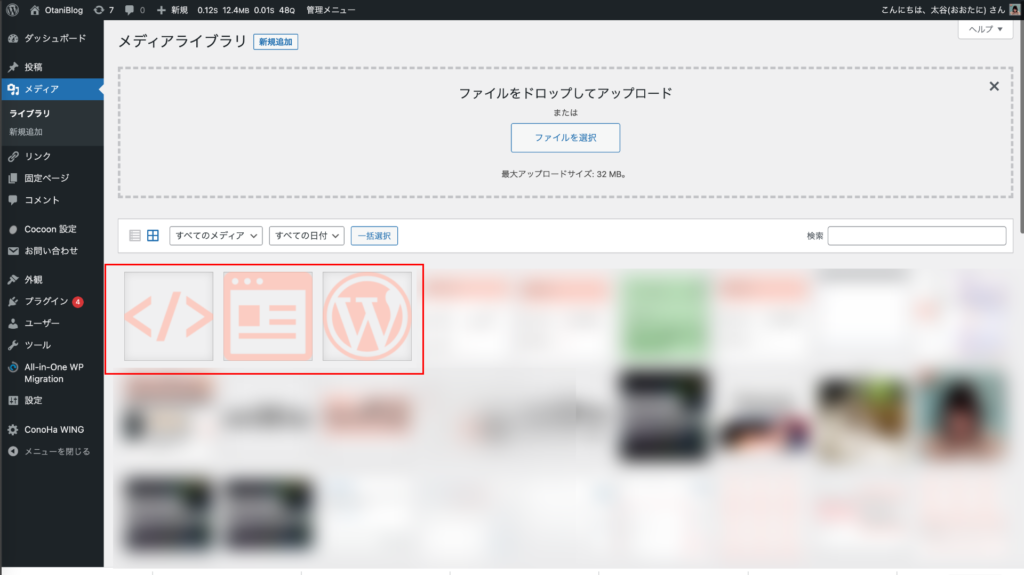The image size is (1024, 575).
Task: Select the web page layout thumbnail
Action: 268,316
